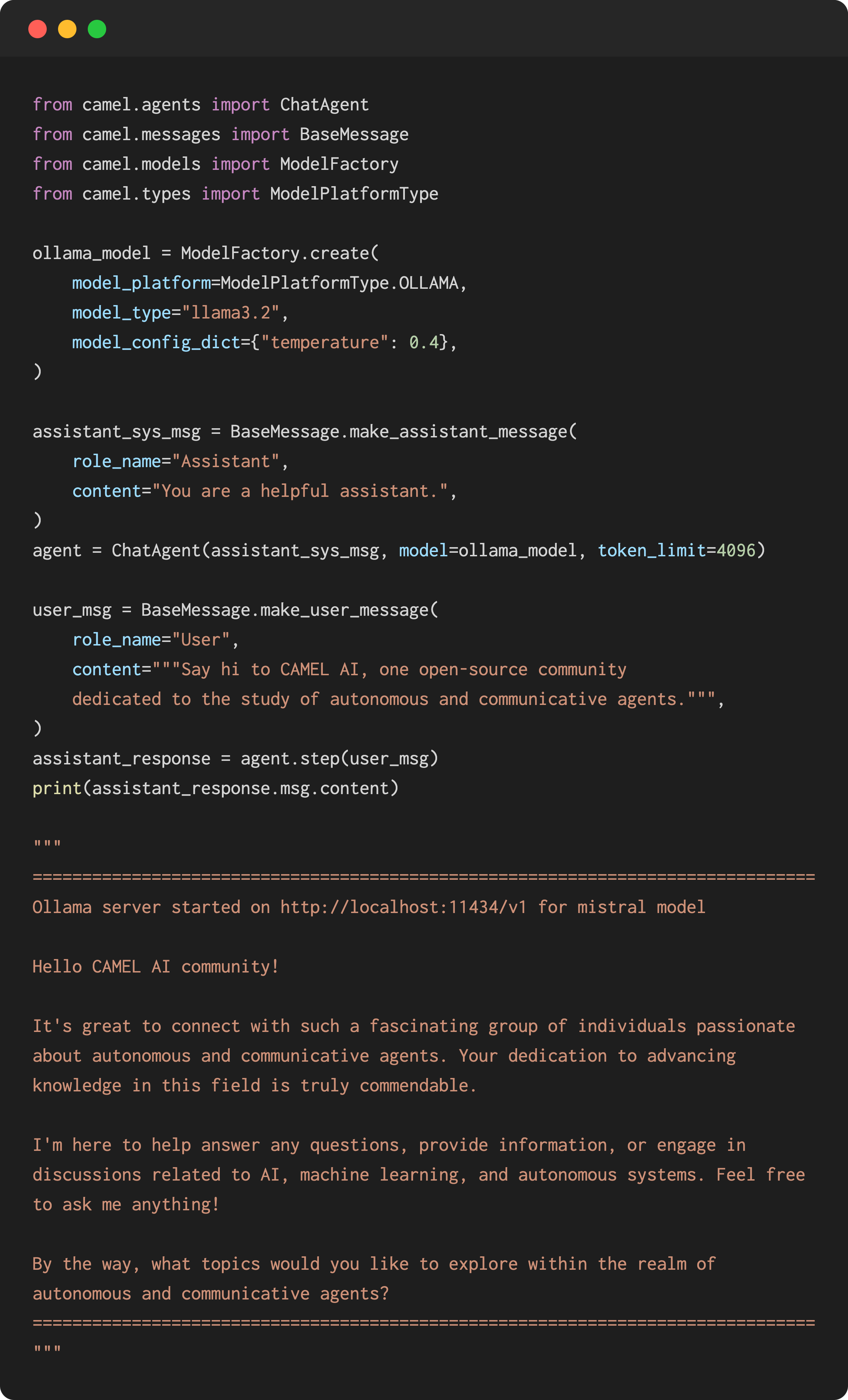Click the agent.step(user_msg) call
Viewport: 848px width, 1400px height.
[339, 758]
